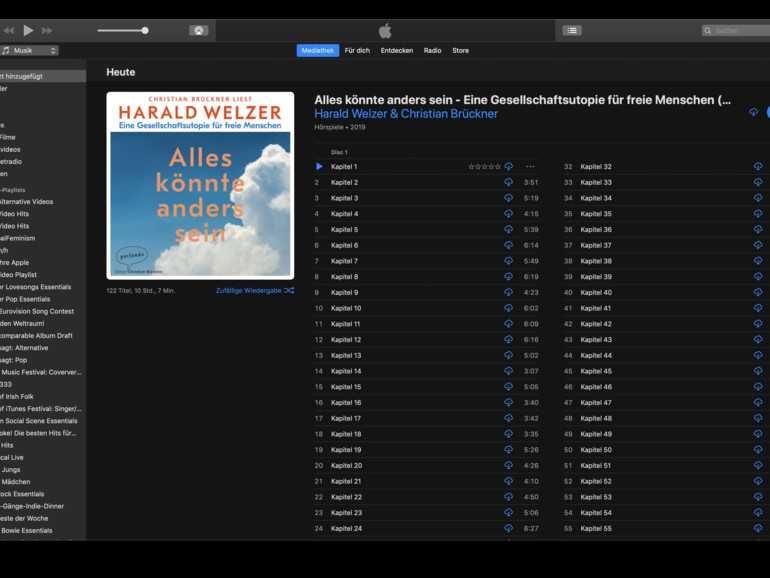Screen dimensions: 770x578
Task: Click the rewind/previous track button
Action: tap(8, 30)
